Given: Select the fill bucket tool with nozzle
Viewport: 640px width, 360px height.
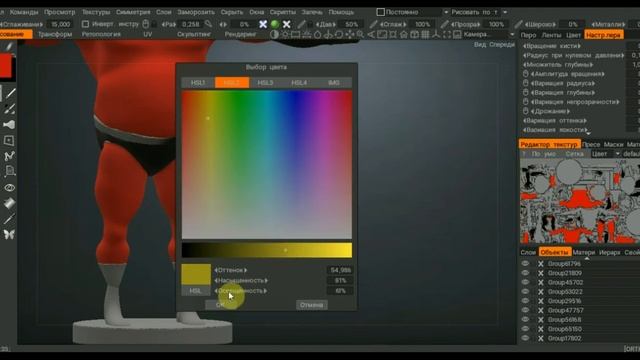Looking at the screenshot, I should (x=9, y=125).
